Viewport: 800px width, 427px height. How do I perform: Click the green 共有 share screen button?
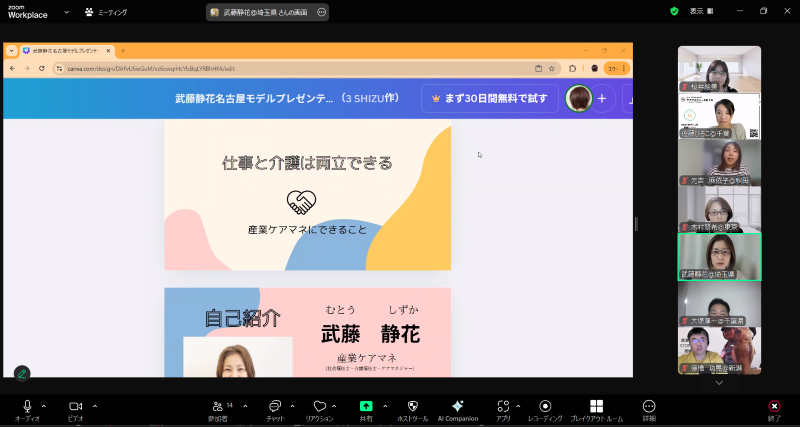click(366, 406)
